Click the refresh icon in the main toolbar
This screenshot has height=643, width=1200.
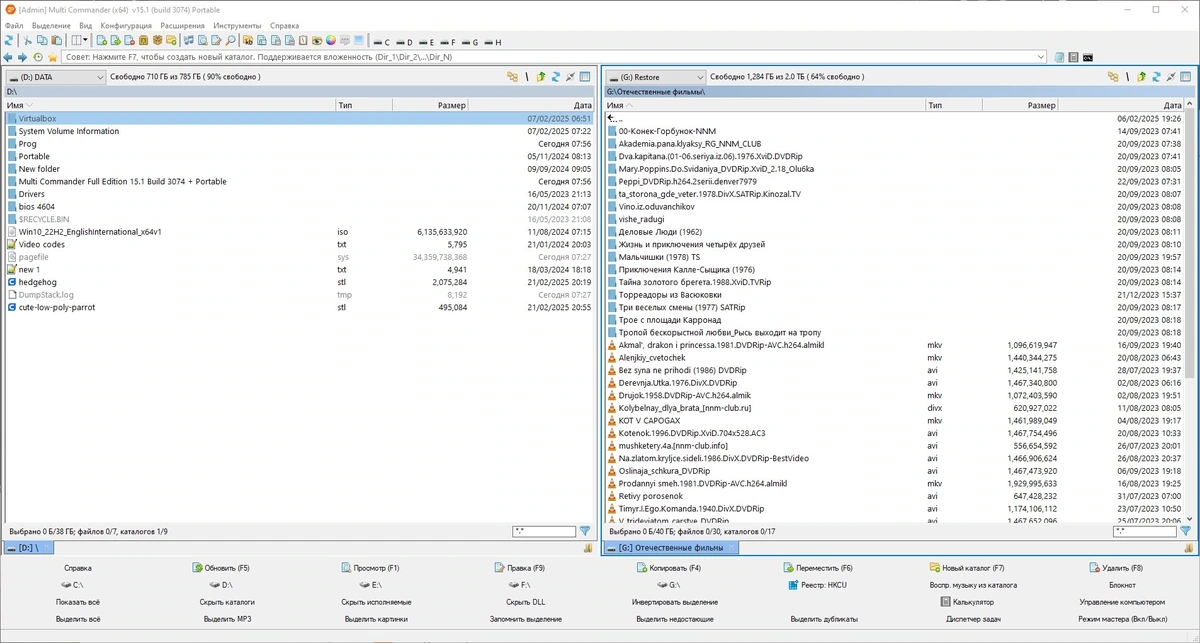[x=8, y=41]
